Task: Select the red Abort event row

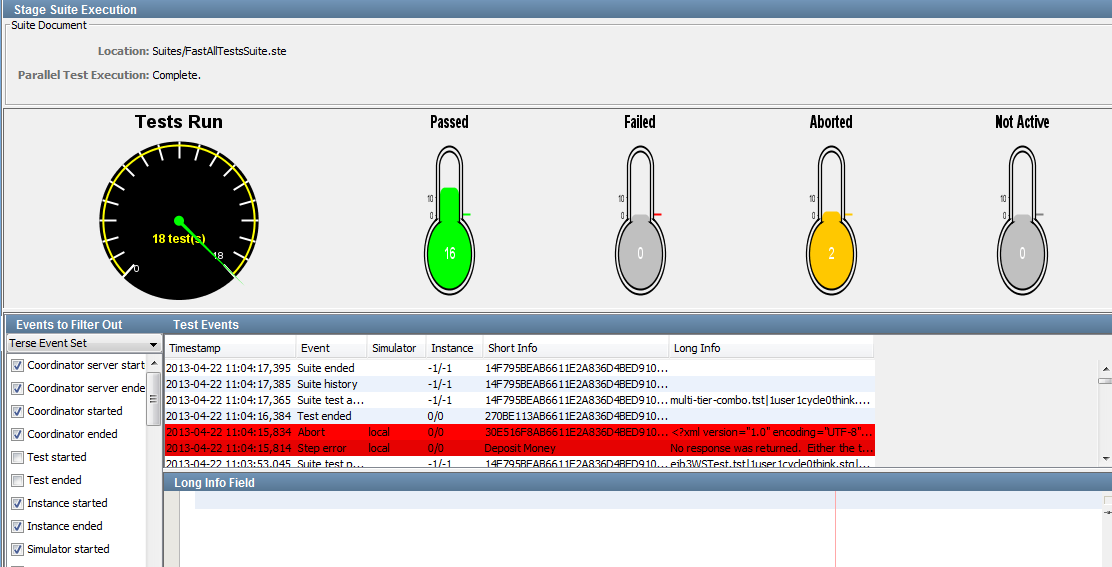Action: [x=518, y=432]
